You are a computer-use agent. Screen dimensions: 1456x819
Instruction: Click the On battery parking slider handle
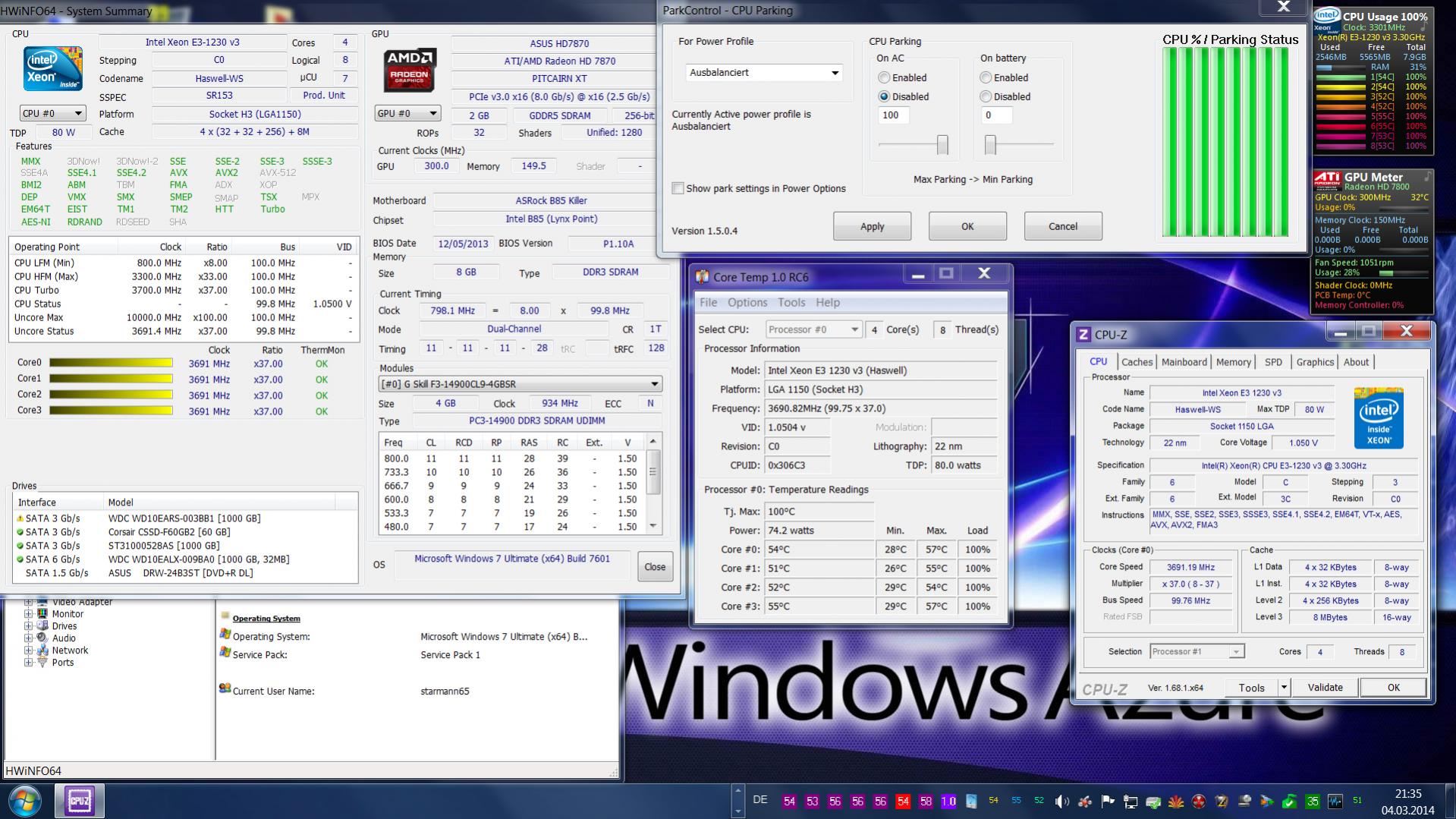(x=990, y=144)
